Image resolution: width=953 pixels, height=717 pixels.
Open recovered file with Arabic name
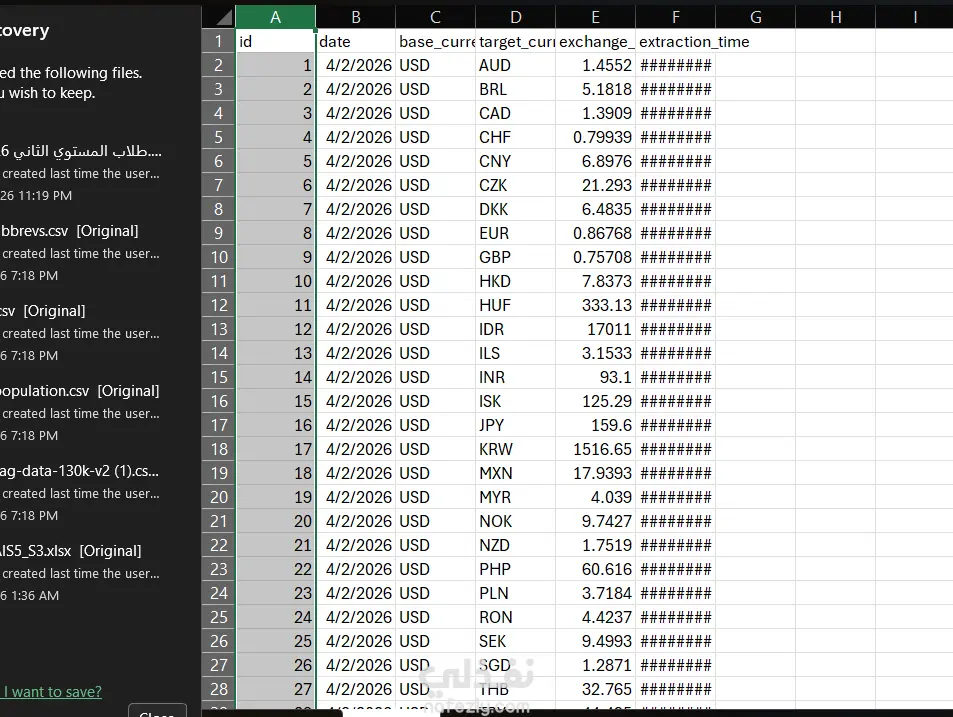click(81, 173)
